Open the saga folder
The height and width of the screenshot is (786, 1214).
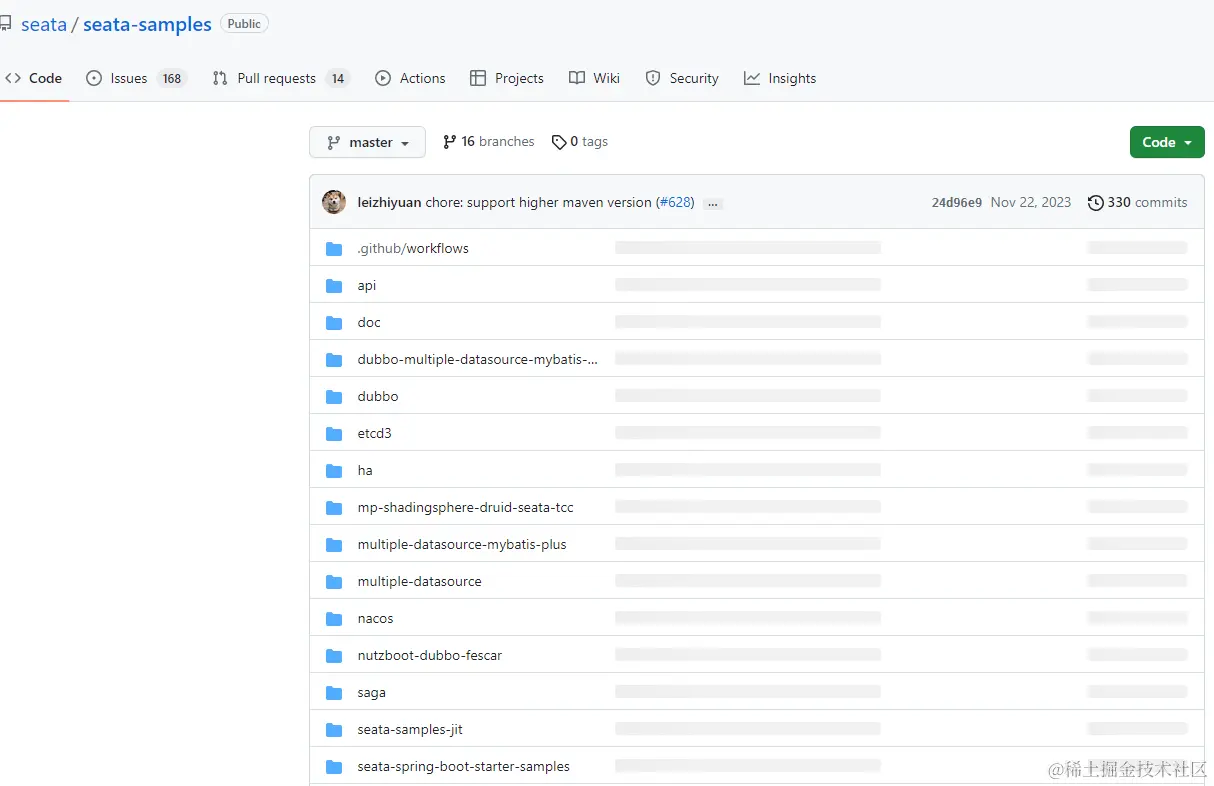click(x=372, y=692)
